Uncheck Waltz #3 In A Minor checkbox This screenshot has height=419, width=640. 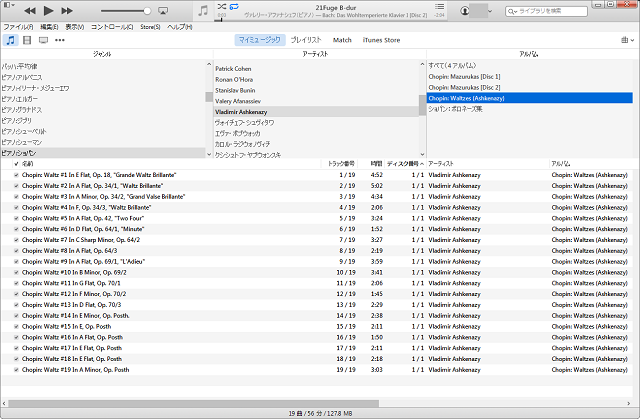tap(16, 197)
